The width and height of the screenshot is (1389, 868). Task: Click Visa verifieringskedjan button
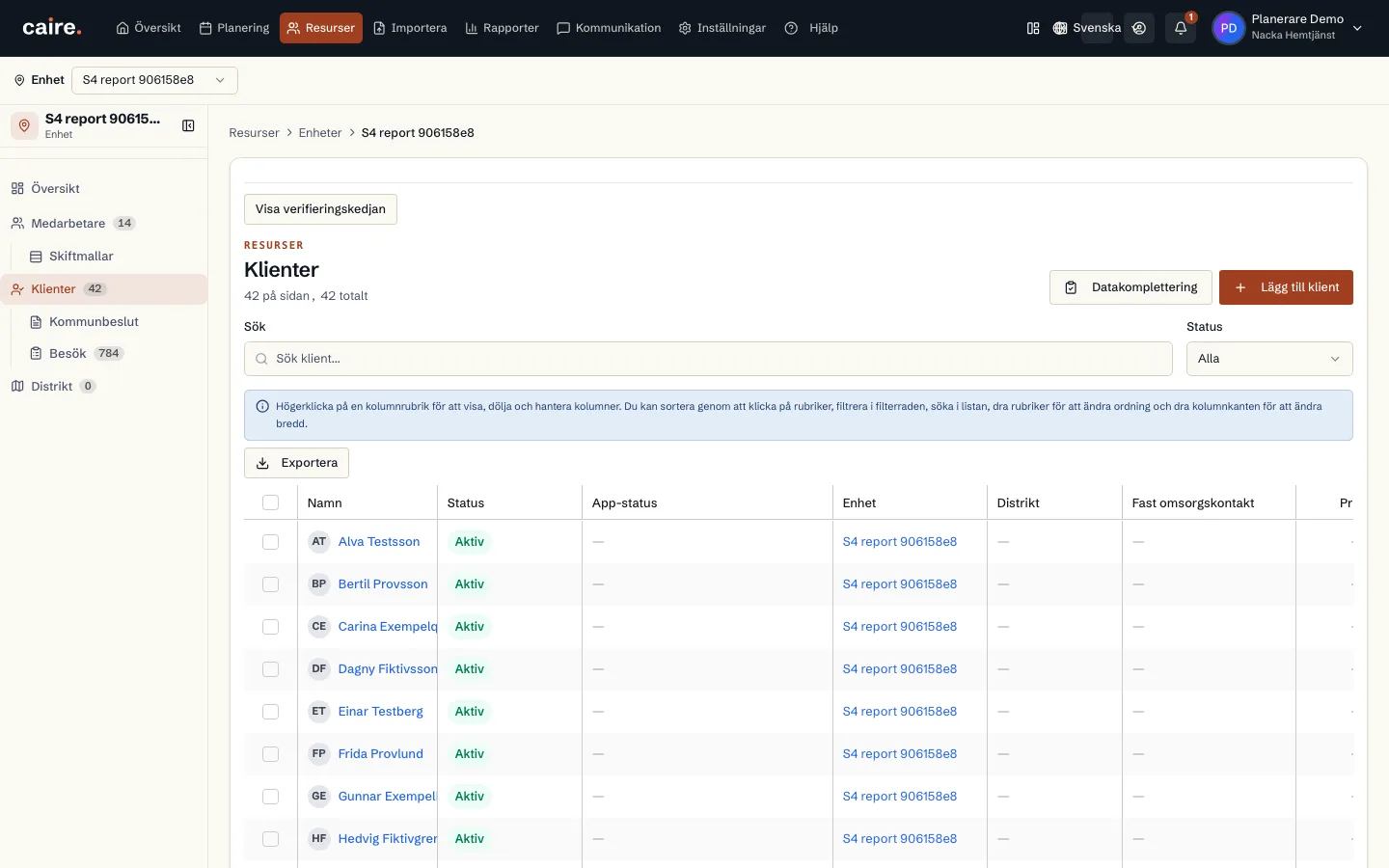pos(320,209)
